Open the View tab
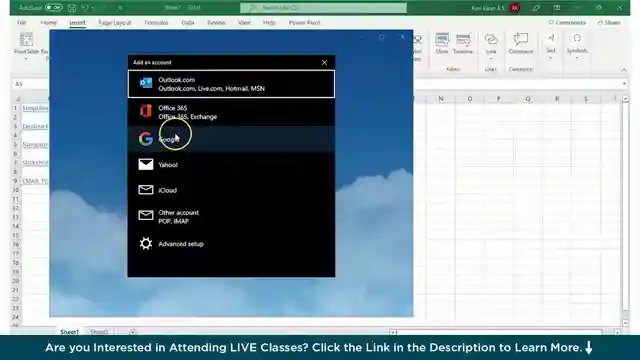Viewport: 640px width, 360px height. coord(244,23)
